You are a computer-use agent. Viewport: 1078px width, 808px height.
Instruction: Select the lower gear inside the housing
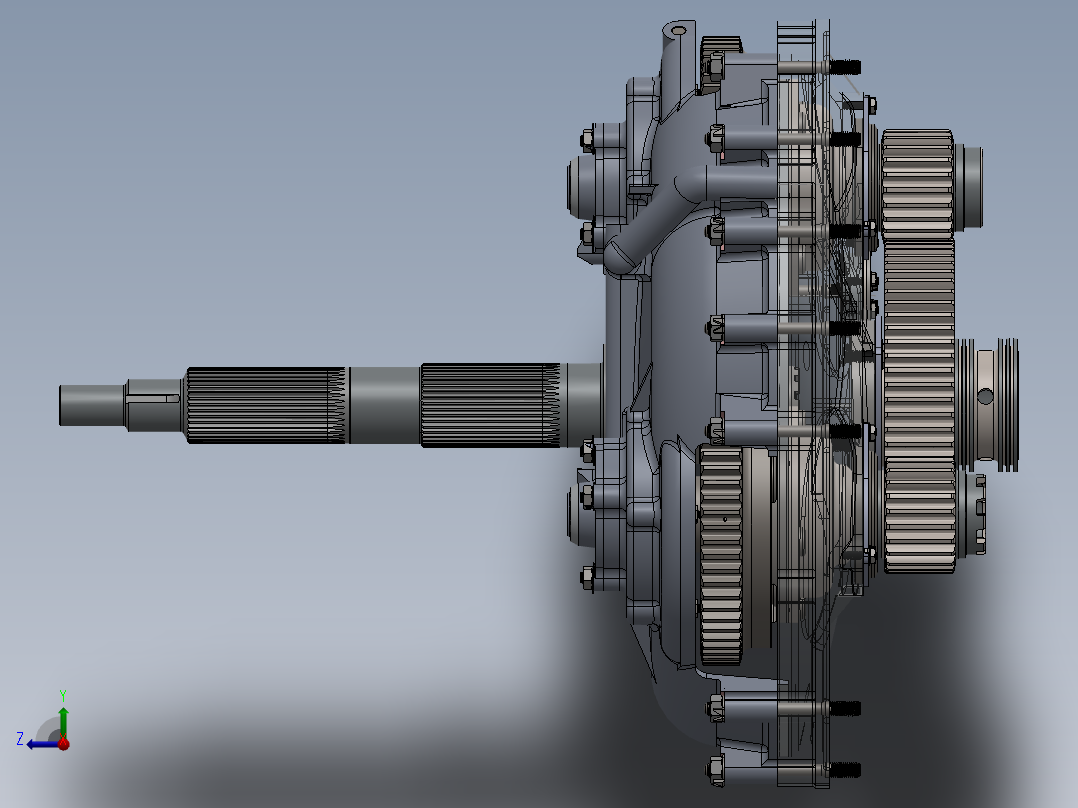(x=720, y=554)
